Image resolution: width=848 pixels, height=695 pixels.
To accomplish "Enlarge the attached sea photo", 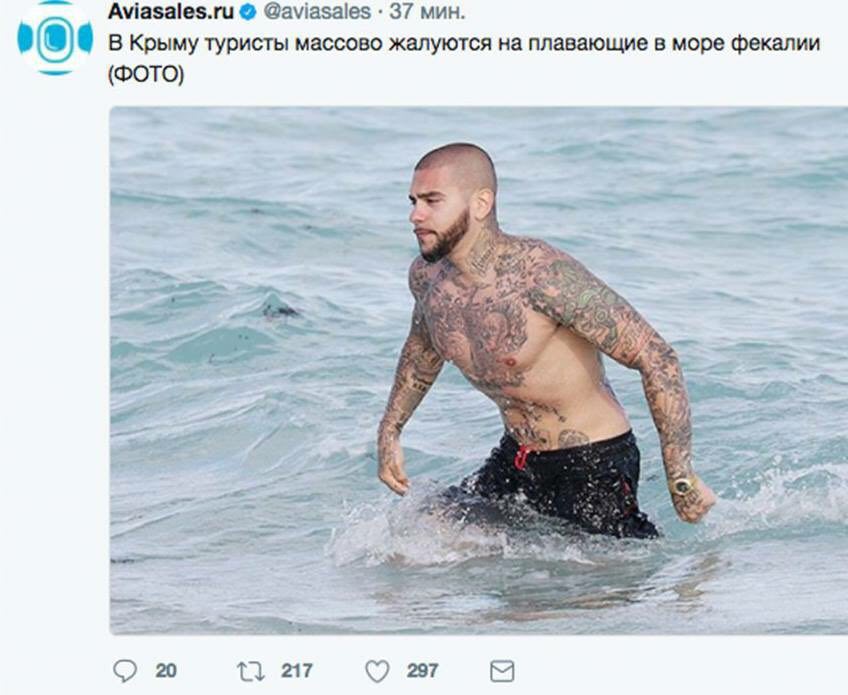I will [x=479, y=370].
